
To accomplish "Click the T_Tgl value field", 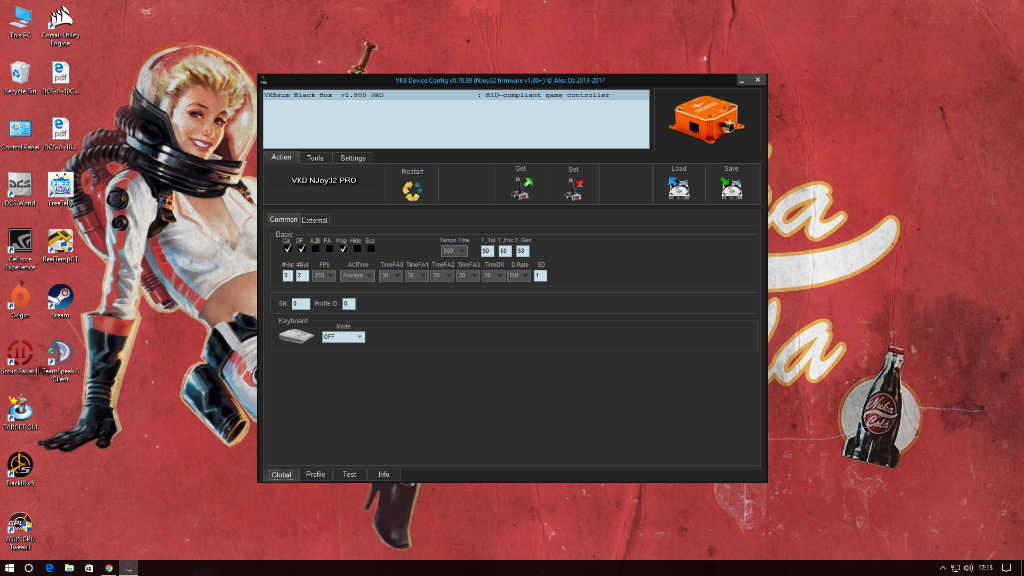I will coord(487,251).
